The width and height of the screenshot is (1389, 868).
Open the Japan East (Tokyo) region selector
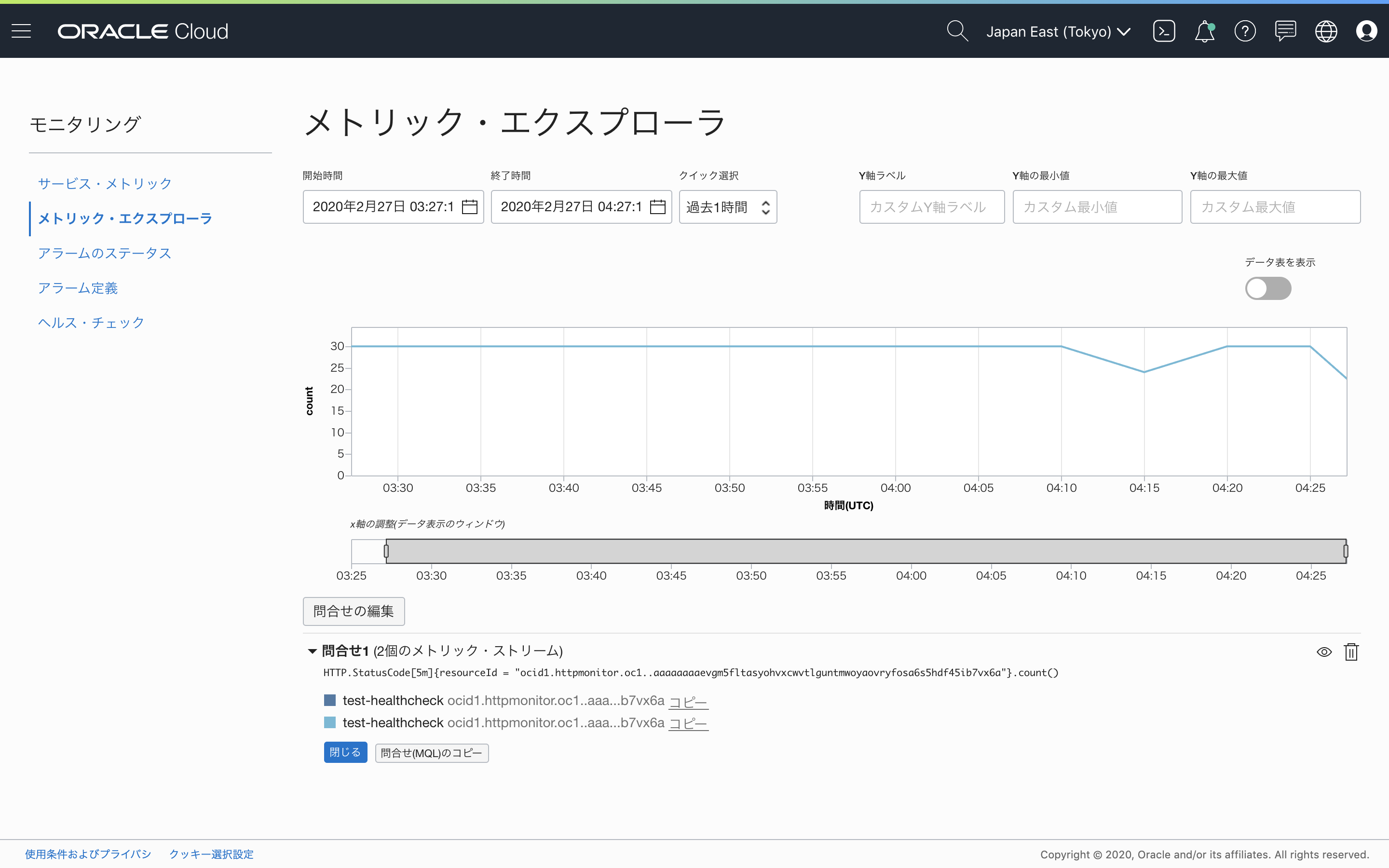point(1058,31)
